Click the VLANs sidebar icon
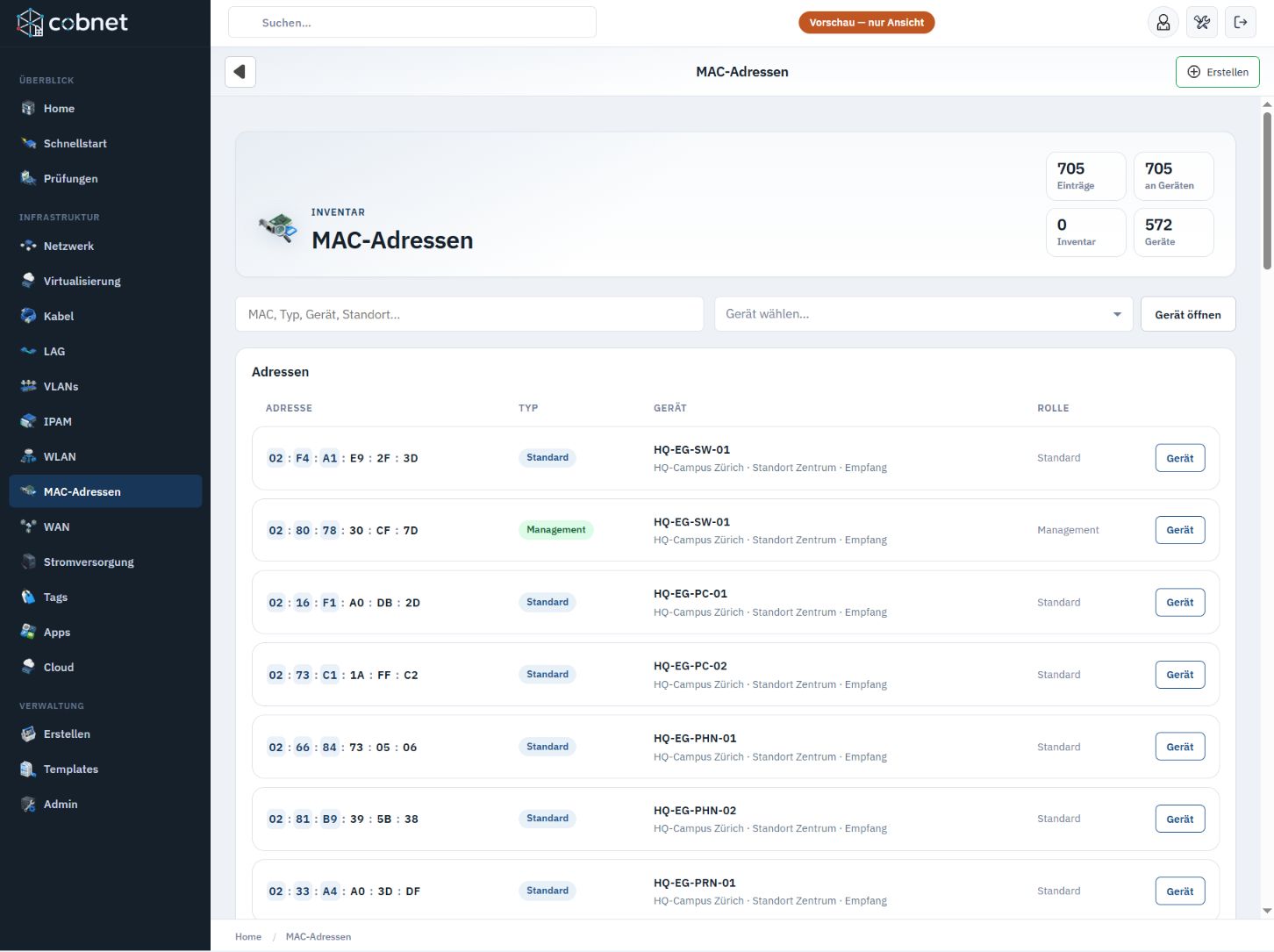Viewport: 1274px width, 952px height. pyautogui.click(x=28, y=387)
